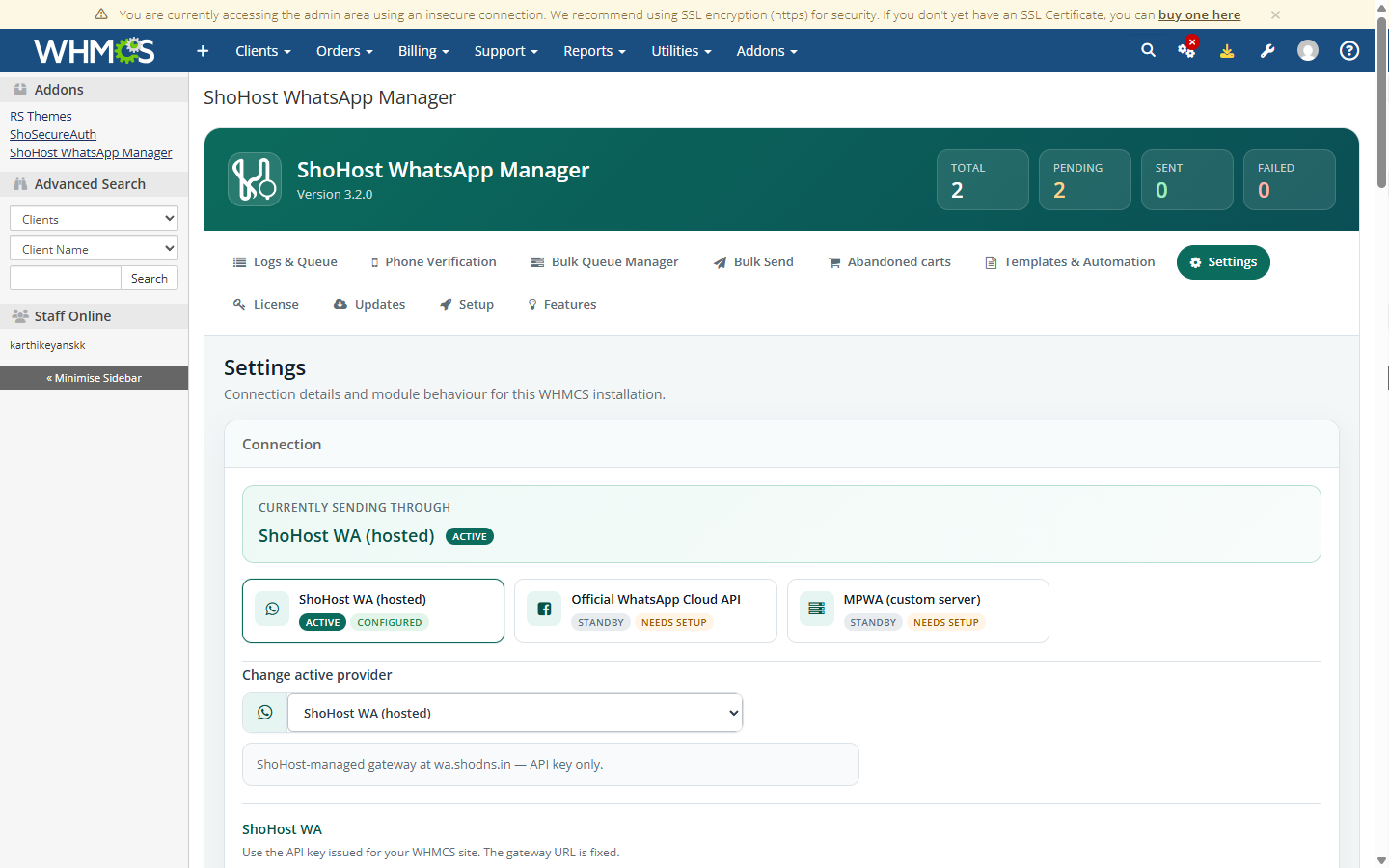Switch to Logs & Queue tab

pos(286,262)
